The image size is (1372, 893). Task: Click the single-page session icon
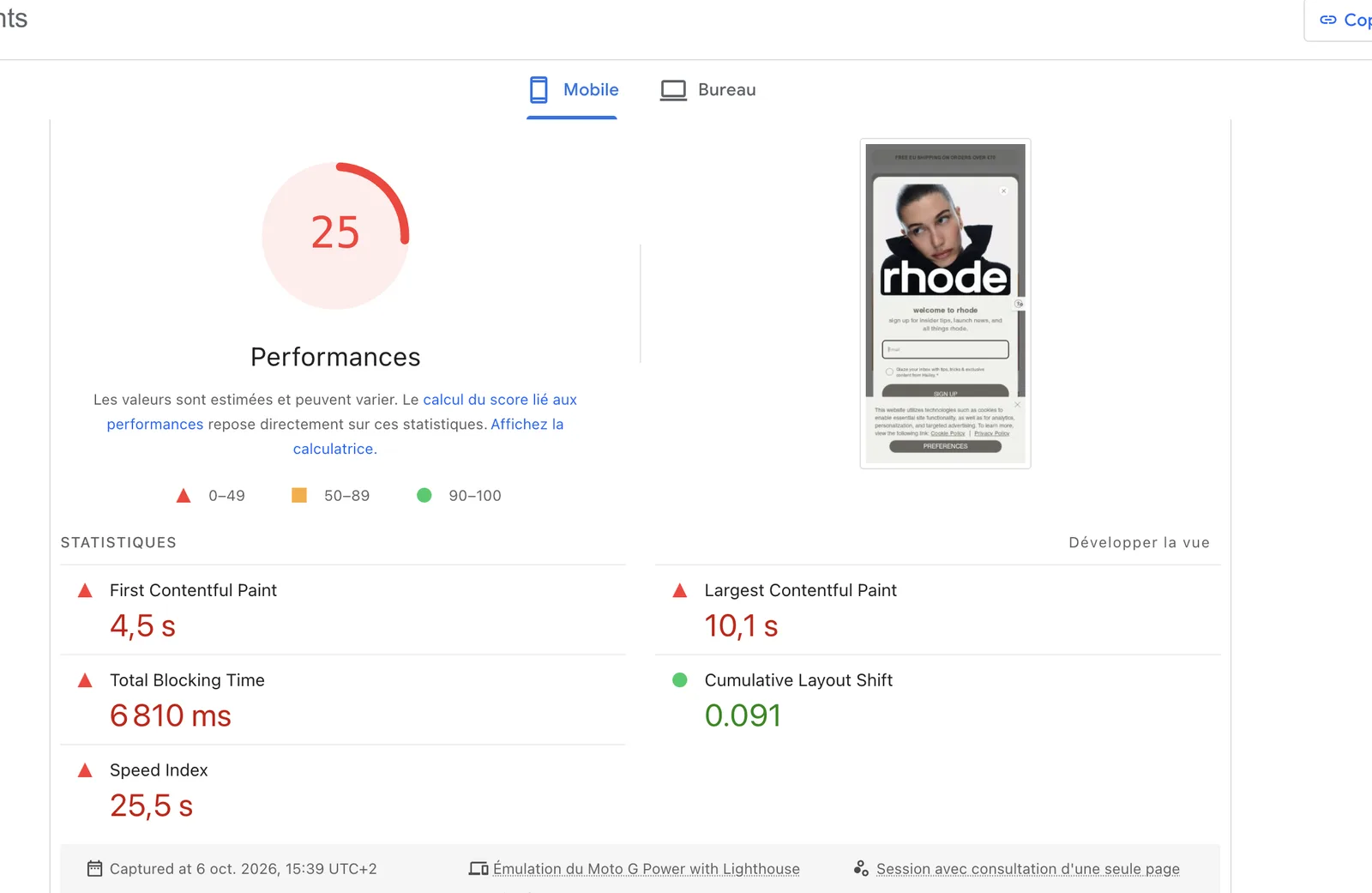click(861, 869)
